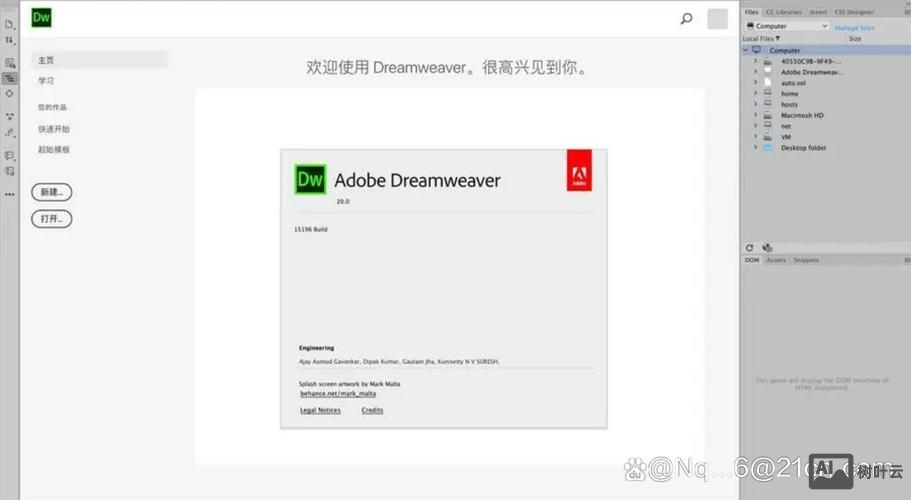Switch to the Insert tab
The image size is (911, 500).
818,12
